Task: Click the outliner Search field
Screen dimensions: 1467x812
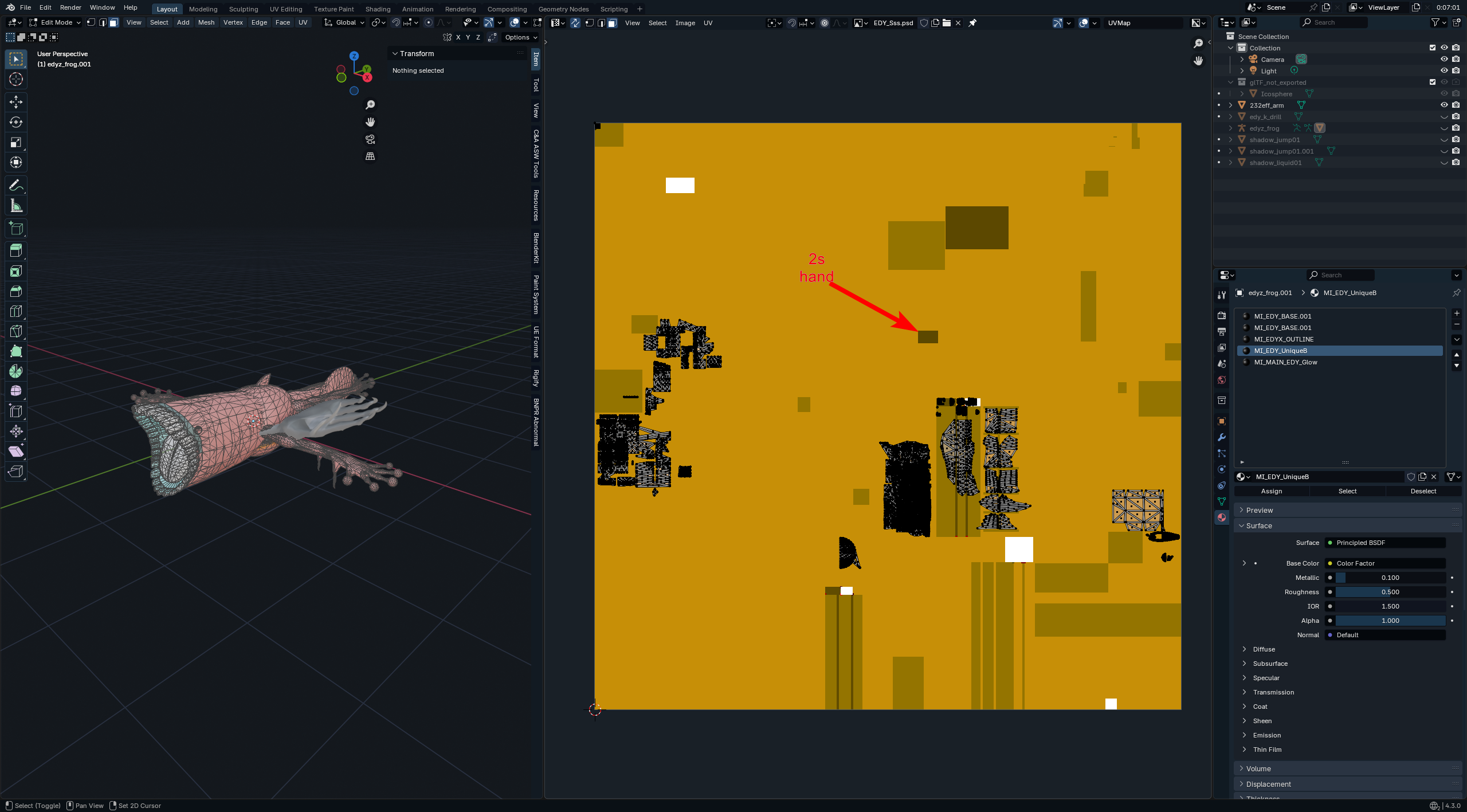Action: coord(1334,22)
